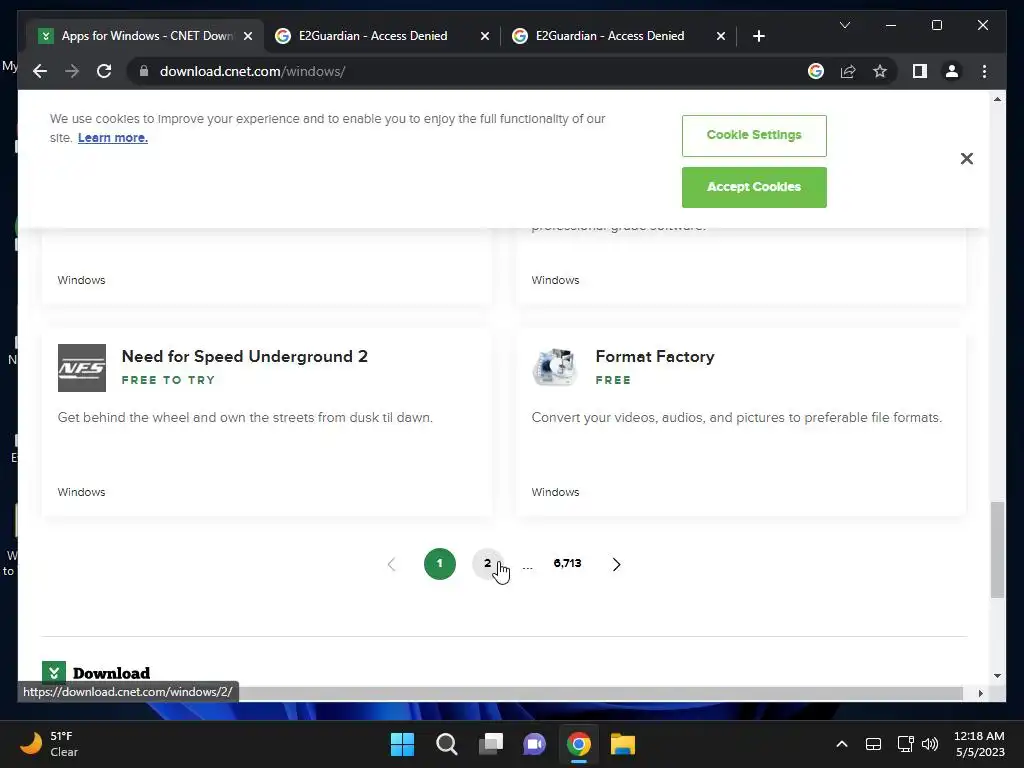Accept Cookies on the banner

(754, 187)
